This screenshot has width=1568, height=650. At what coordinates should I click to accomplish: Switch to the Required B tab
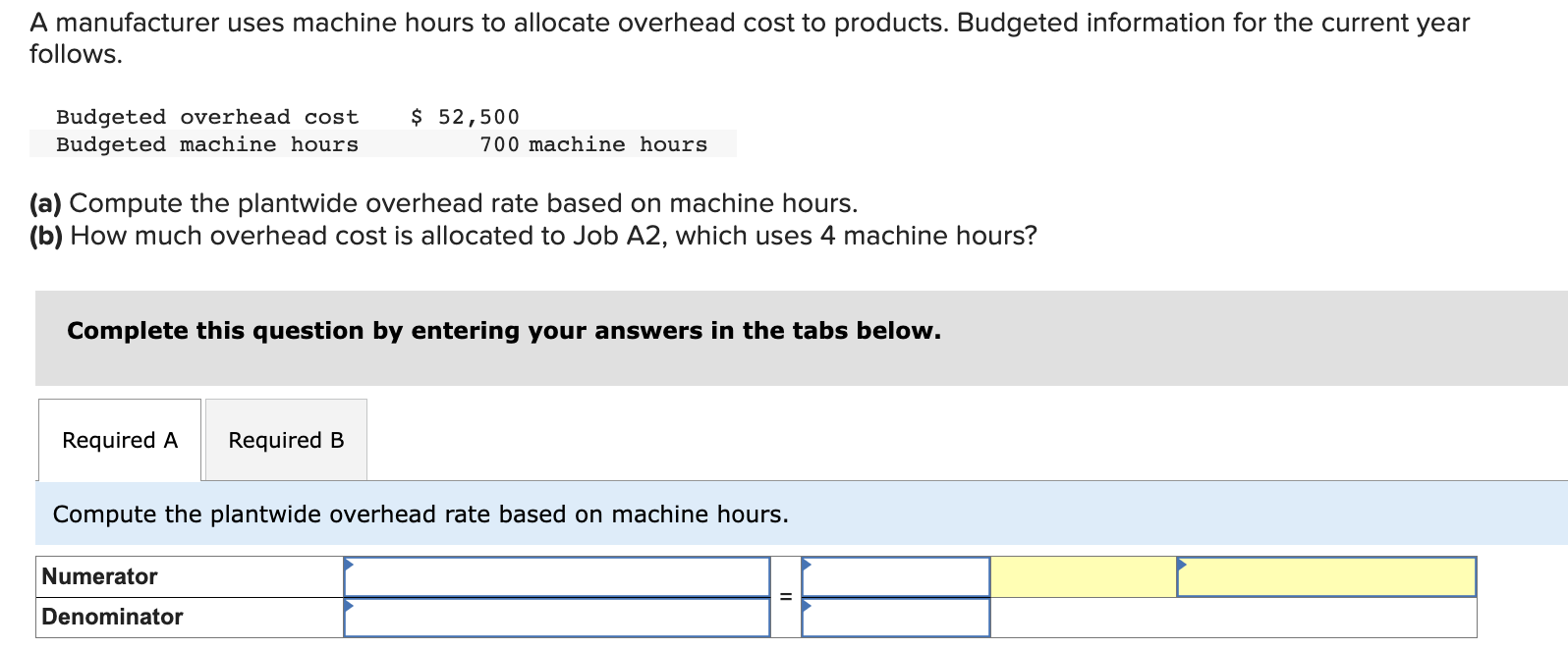(285, 439)
